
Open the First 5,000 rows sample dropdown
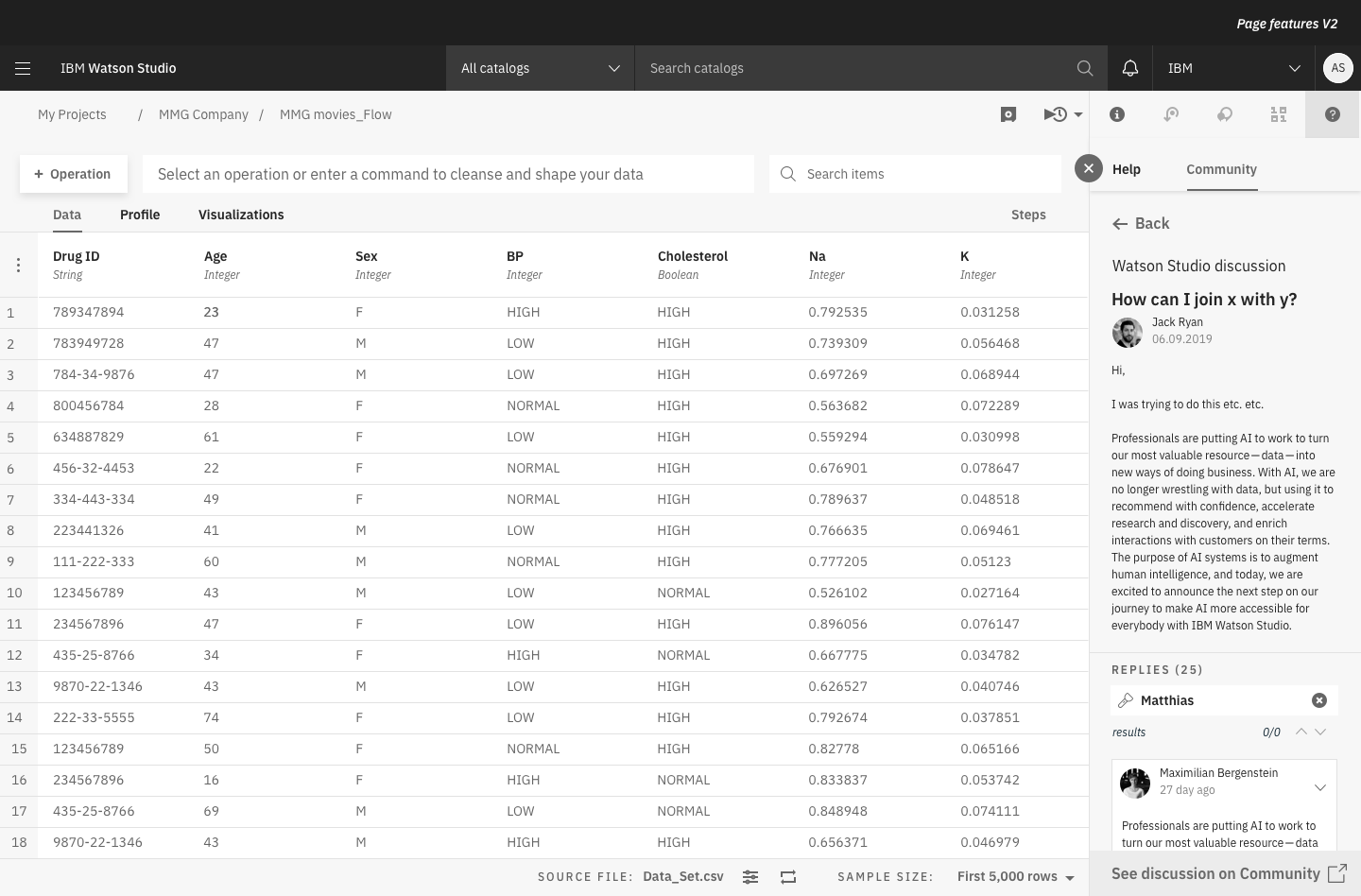pos(1015,877)
